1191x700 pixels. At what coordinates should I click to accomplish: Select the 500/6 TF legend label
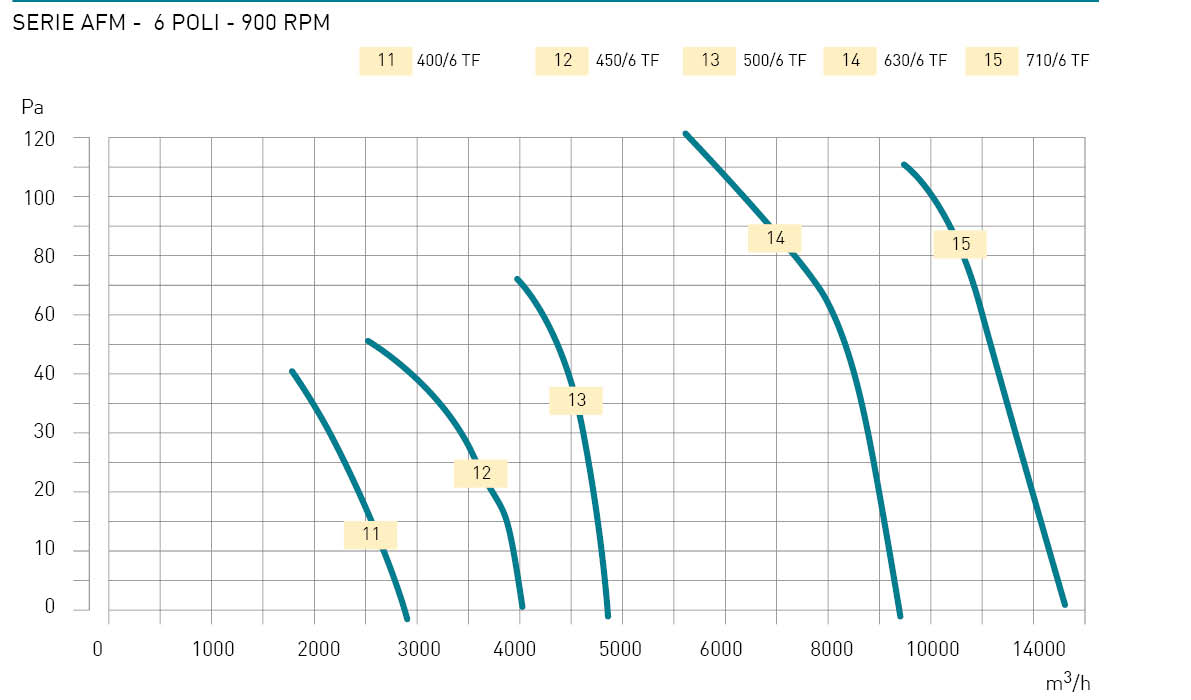click(x=775, y=61)
